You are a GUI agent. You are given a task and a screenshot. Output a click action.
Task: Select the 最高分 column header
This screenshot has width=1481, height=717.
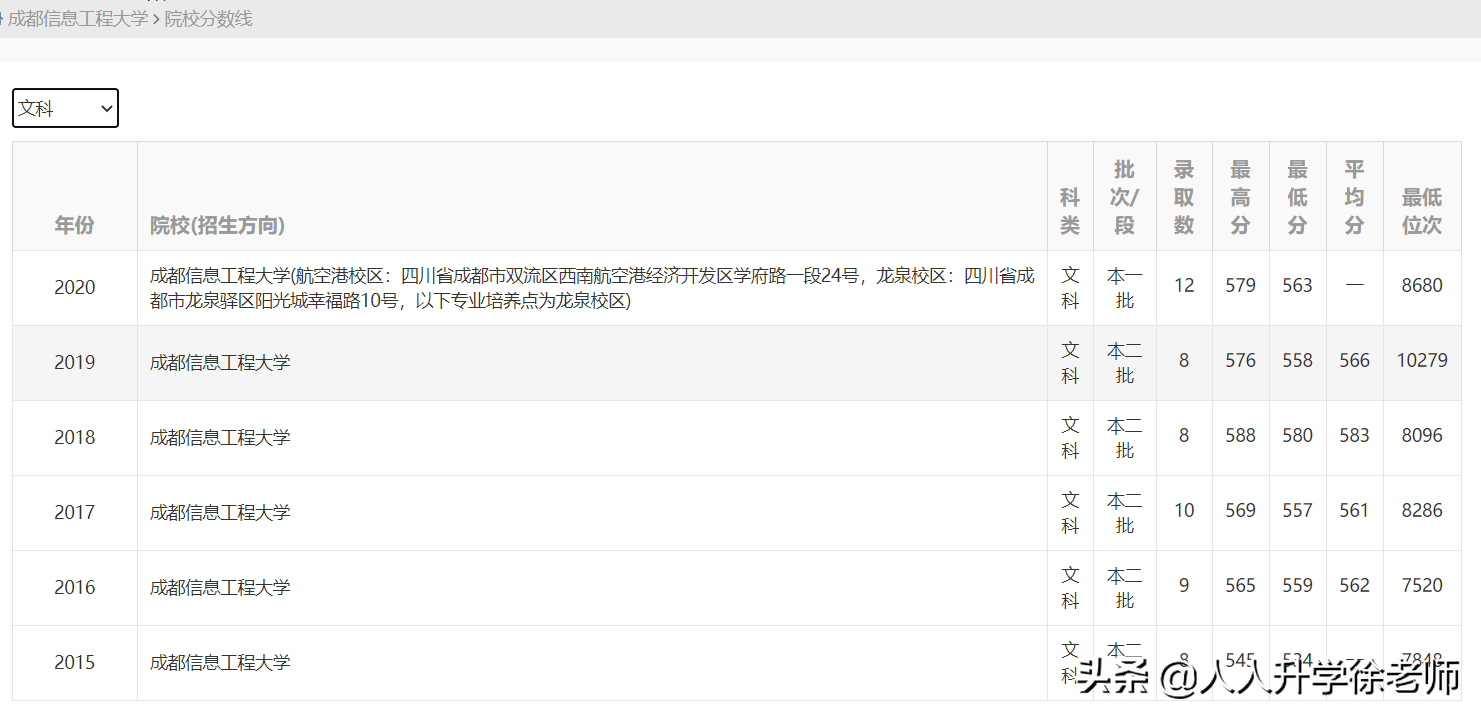point(1240,197)
